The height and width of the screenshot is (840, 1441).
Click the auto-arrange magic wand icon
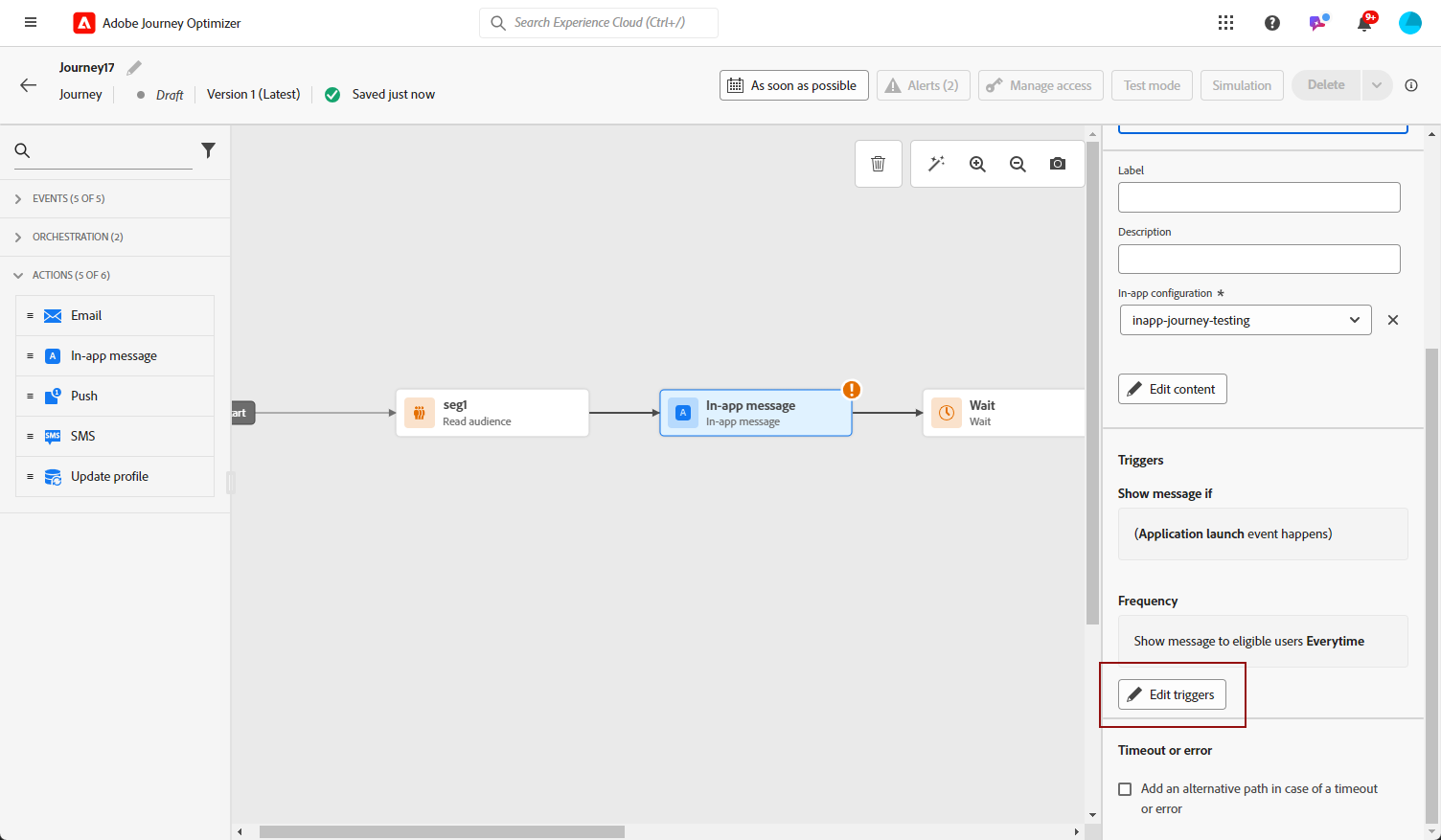pos(937,164)
